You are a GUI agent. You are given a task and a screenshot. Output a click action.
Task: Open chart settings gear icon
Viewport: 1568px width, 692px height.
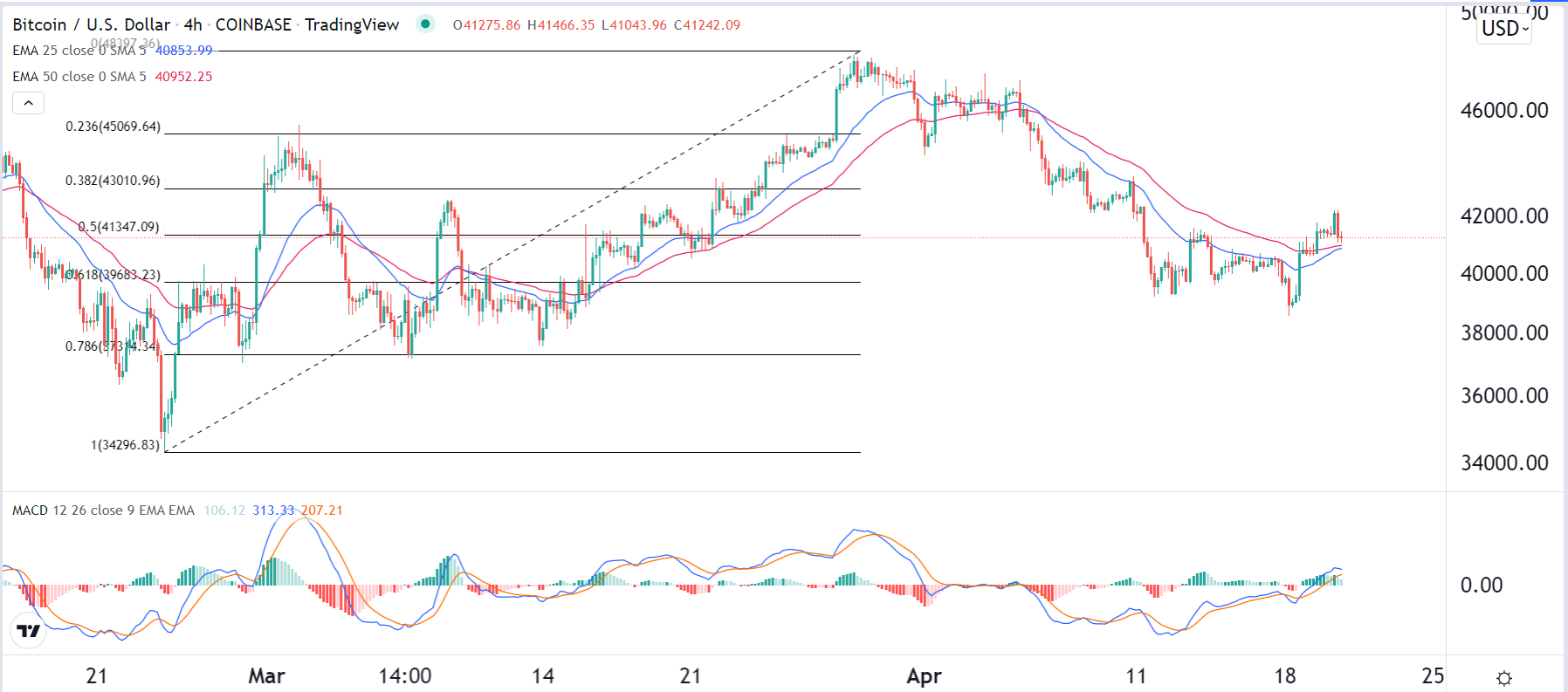[x=1503, y=678]
